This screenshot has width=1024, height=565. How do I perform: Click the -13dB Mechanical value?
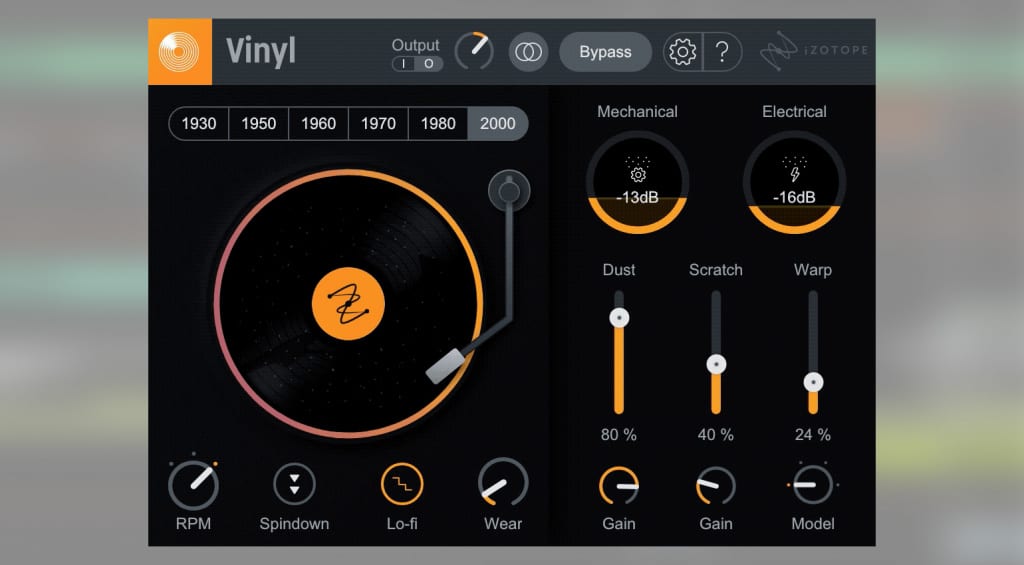tap(637, 197)
